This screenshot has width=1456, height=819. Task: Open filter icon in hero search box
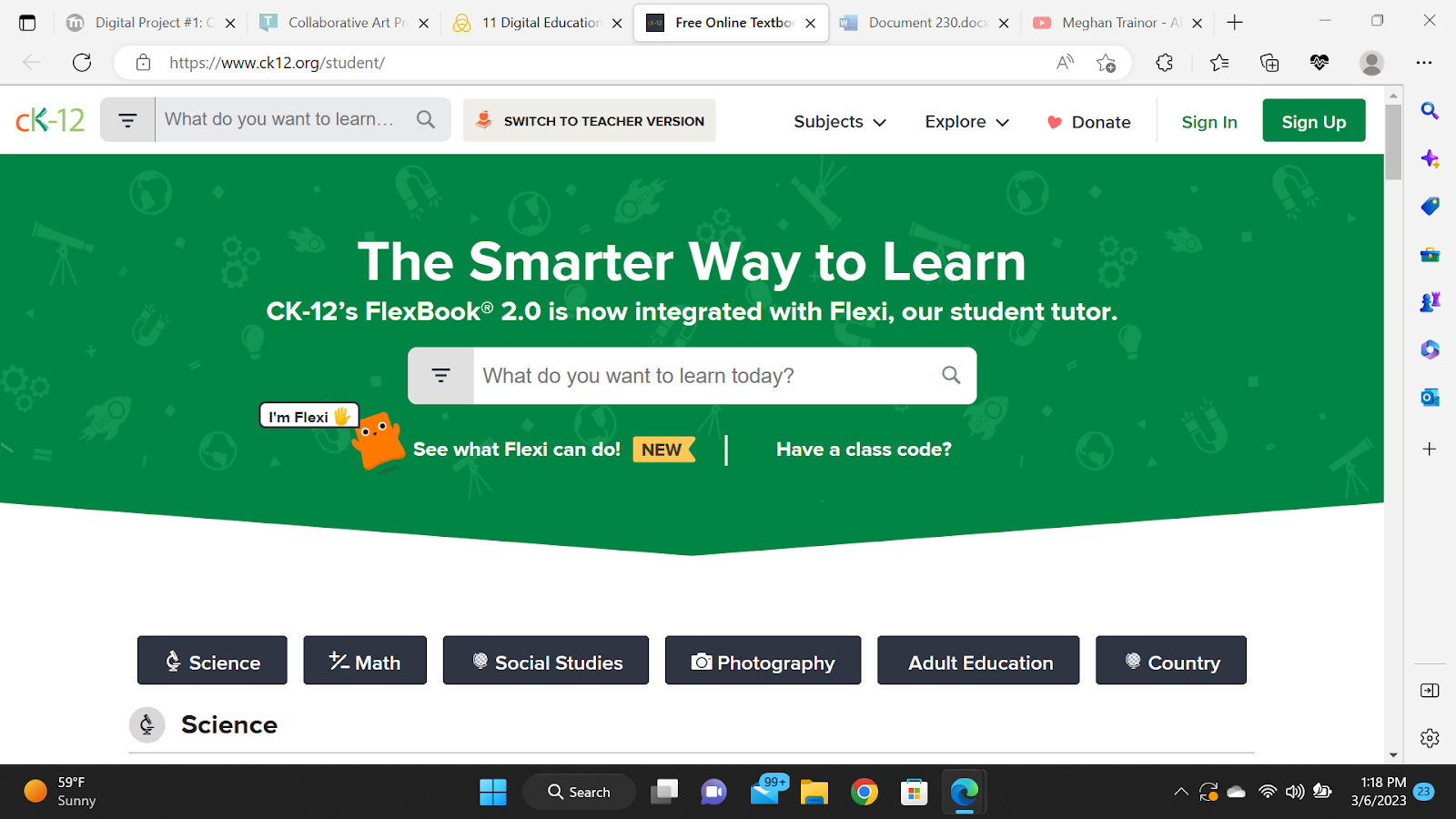(x=441, y=376)
